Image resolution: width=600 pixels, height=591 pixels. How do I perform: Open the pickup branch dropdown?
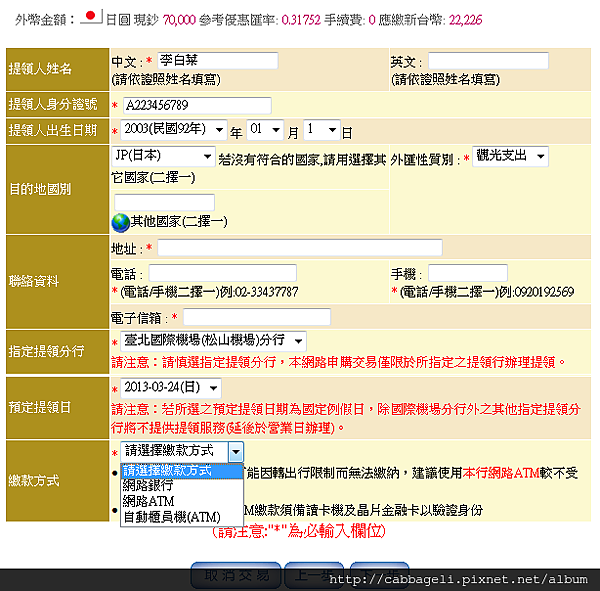[x=214, y=341]
